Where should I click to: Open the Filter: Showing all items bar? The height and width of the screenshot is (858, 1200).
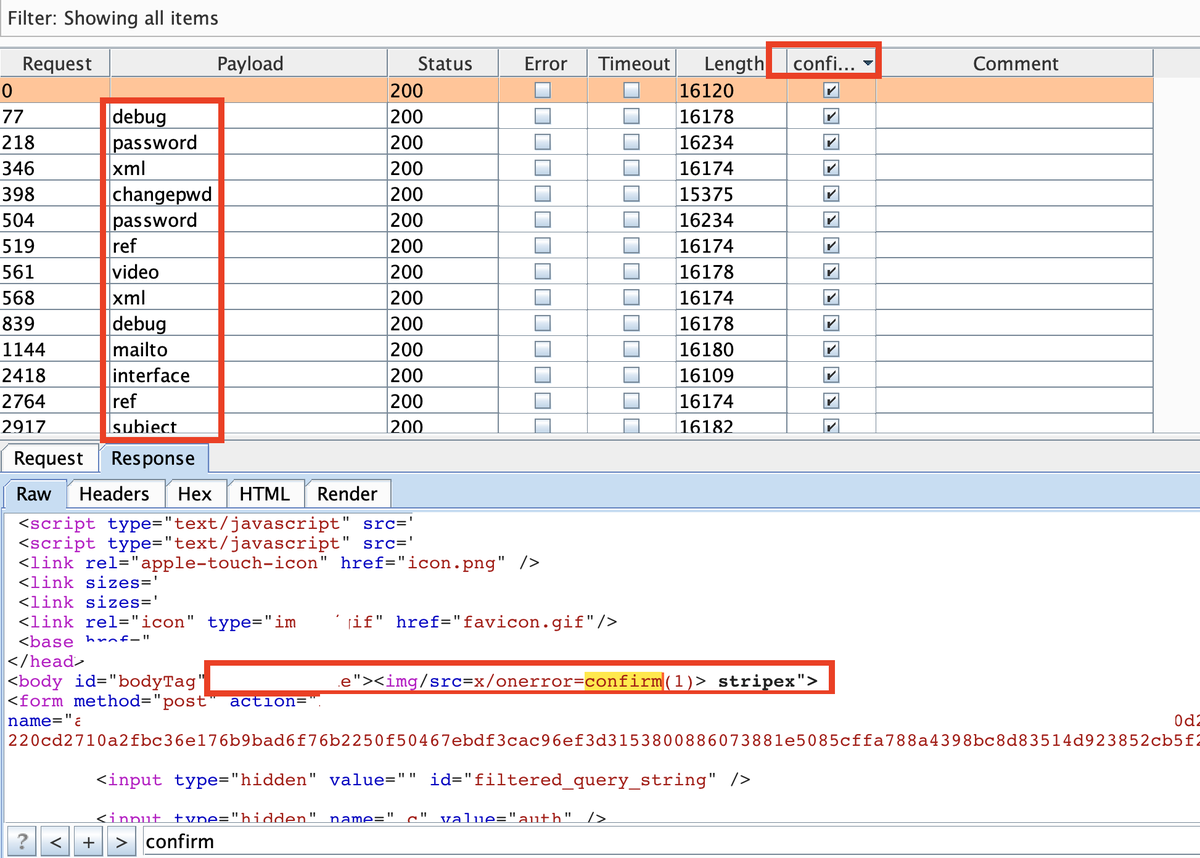pos(600,18)
